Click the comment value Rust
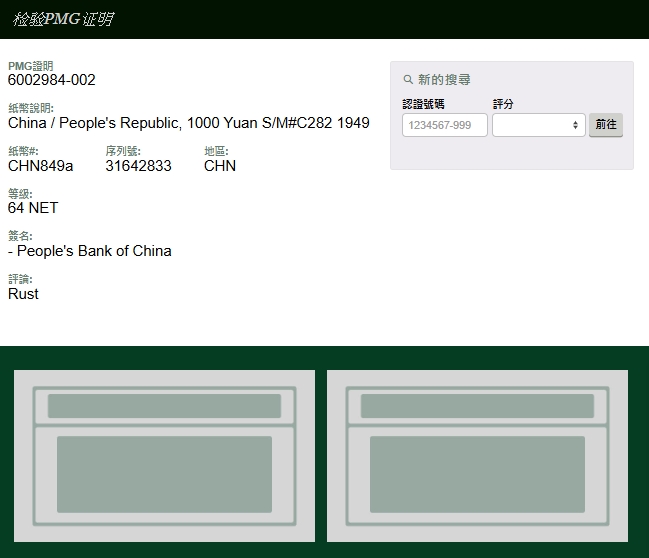649x558 pixels. [23, 294]
